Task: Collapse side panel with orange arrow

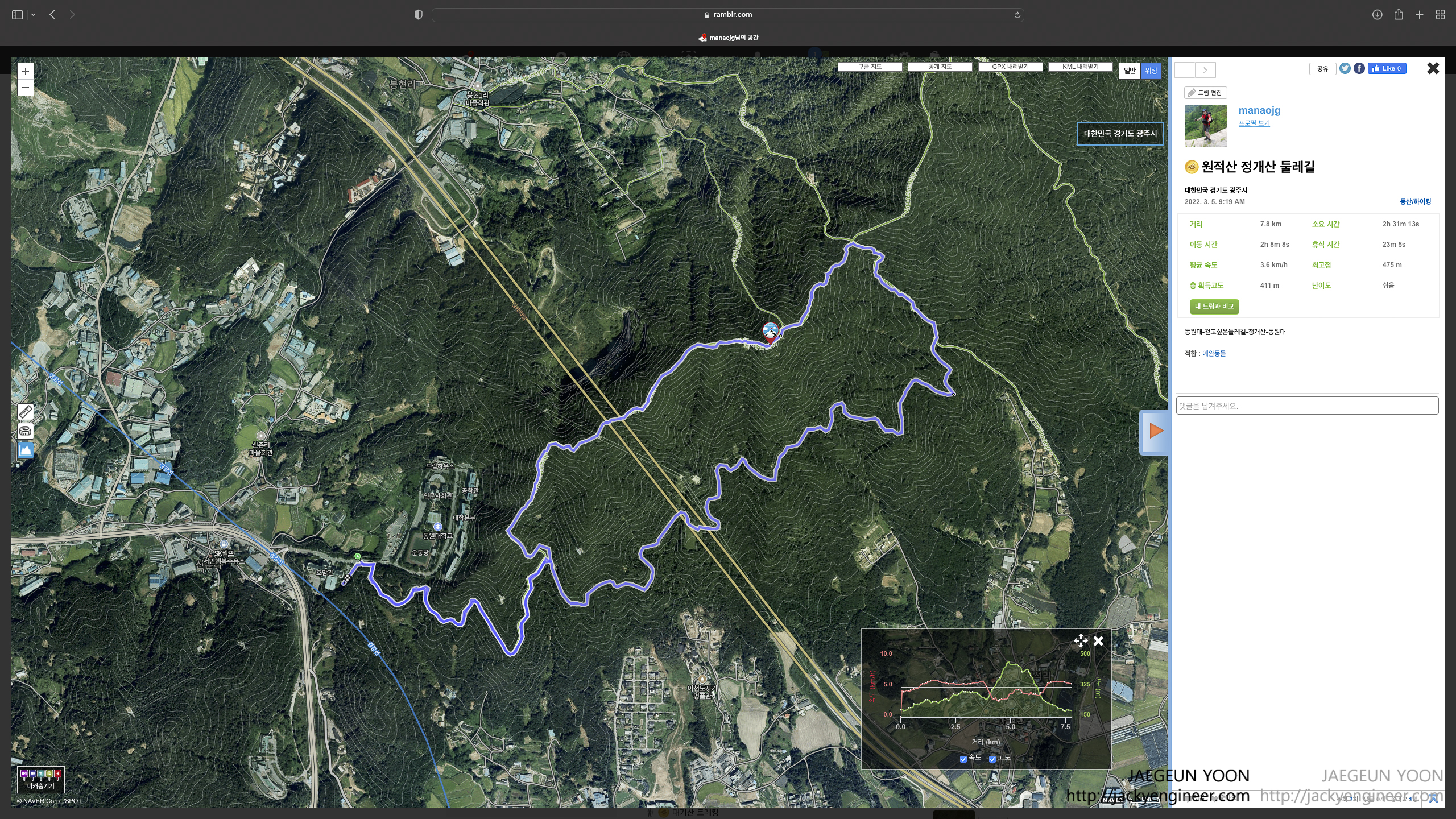Action: (1156, 431)
